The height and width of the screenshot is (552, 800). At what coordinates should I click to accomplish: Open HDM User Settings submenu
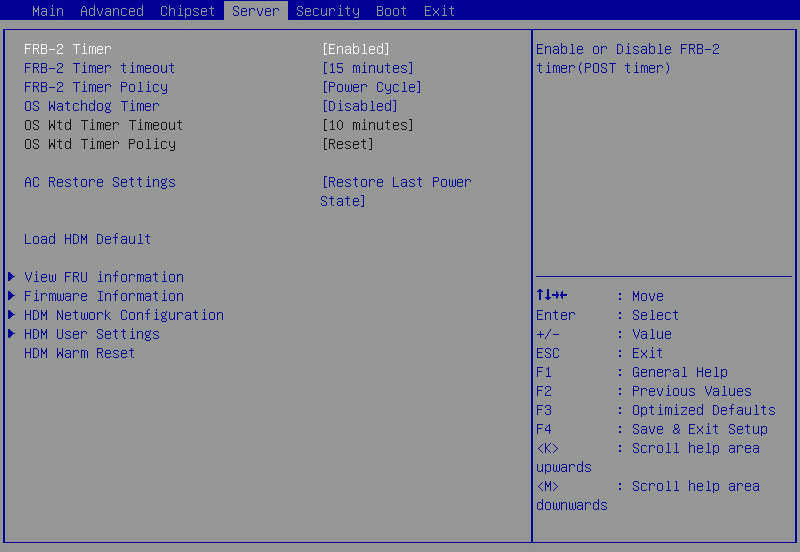pyautogui.click(x=92, y=334)
